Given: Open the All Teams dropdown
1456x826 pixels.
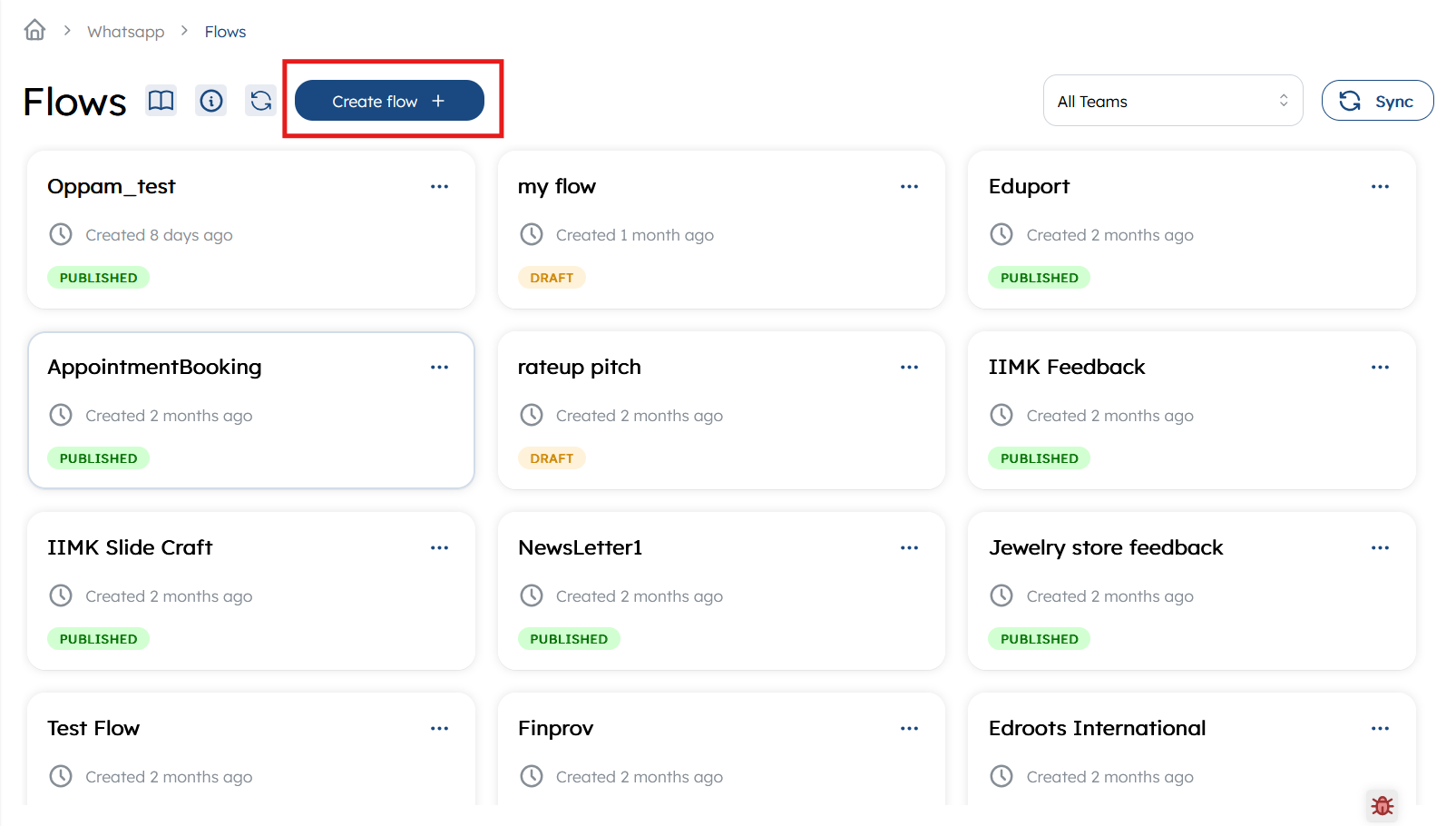Looking at the screenshot, I should click(1173, 101).
